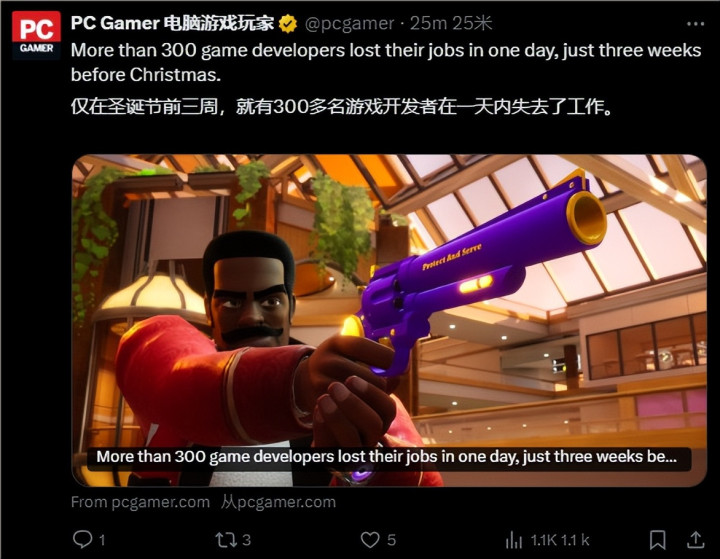Follow the From pcgamer.com source link
The width and height of the screenshot is (720, 559).
[x=141, y=502]
